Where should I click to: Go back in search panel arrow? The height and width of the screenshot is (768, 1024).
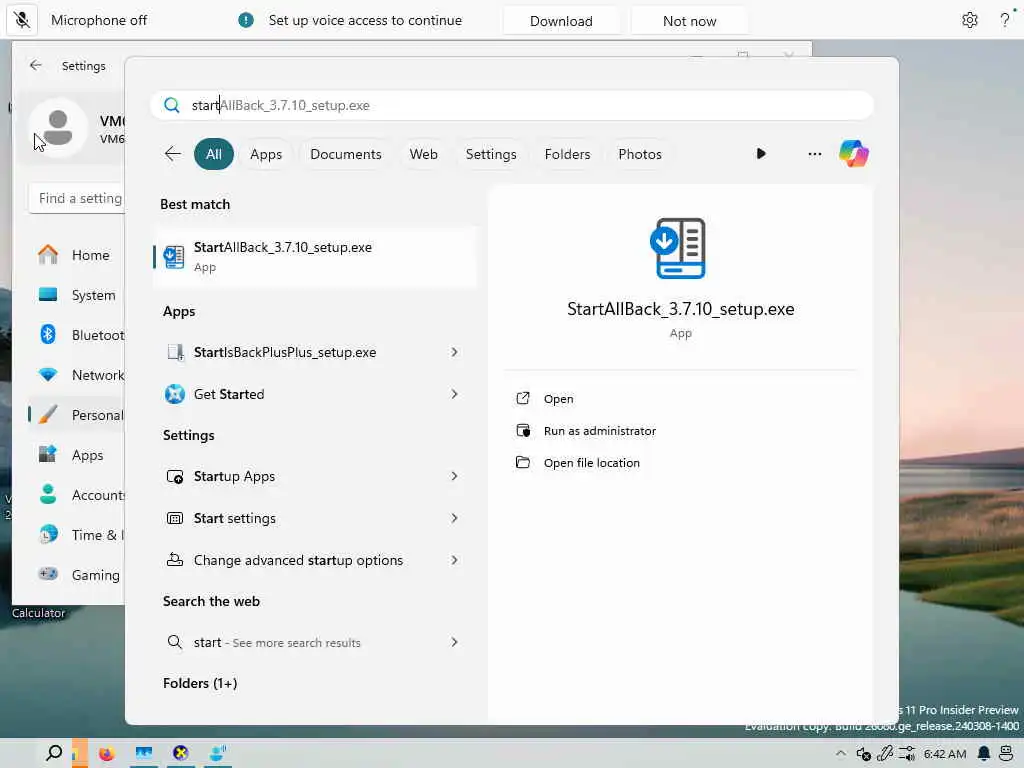[x=173, y=154]
